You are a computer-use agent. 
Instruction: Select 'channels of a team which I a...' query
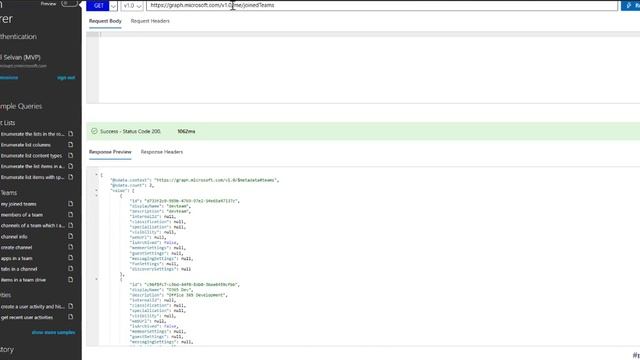point(33,225)
